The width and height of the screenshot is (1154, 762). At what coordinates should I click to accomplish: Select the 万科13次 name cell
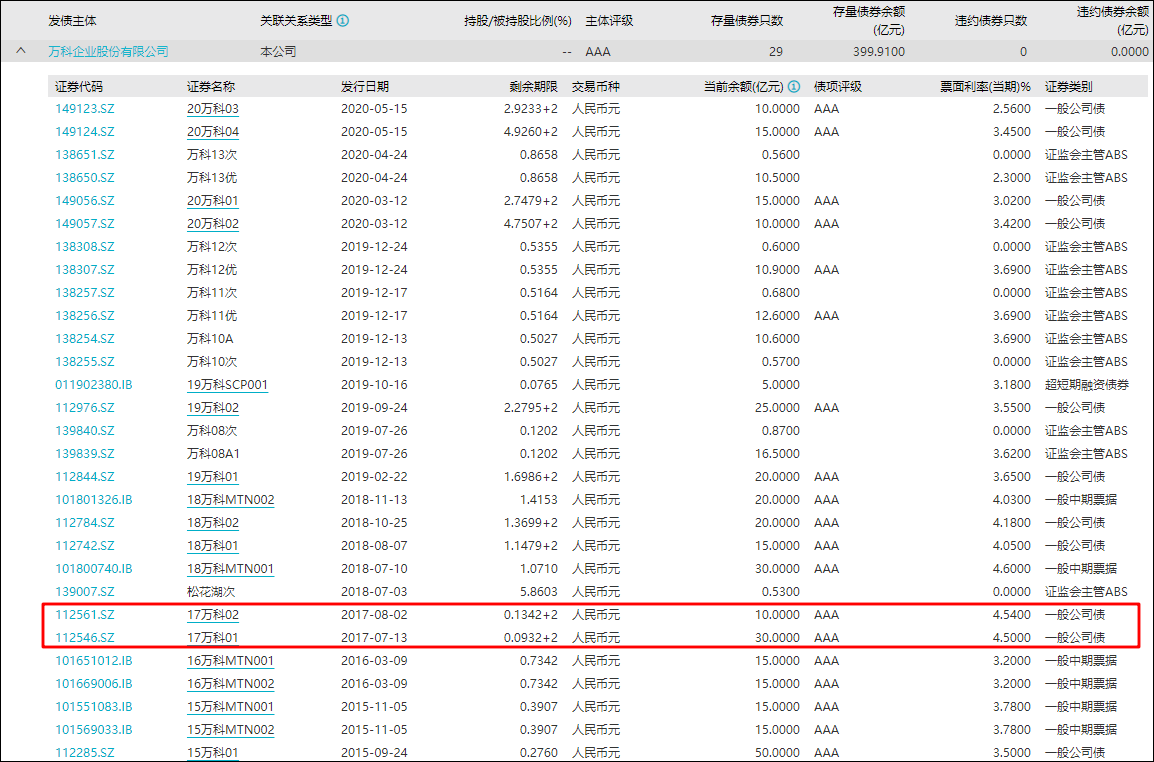click(212, 155)
